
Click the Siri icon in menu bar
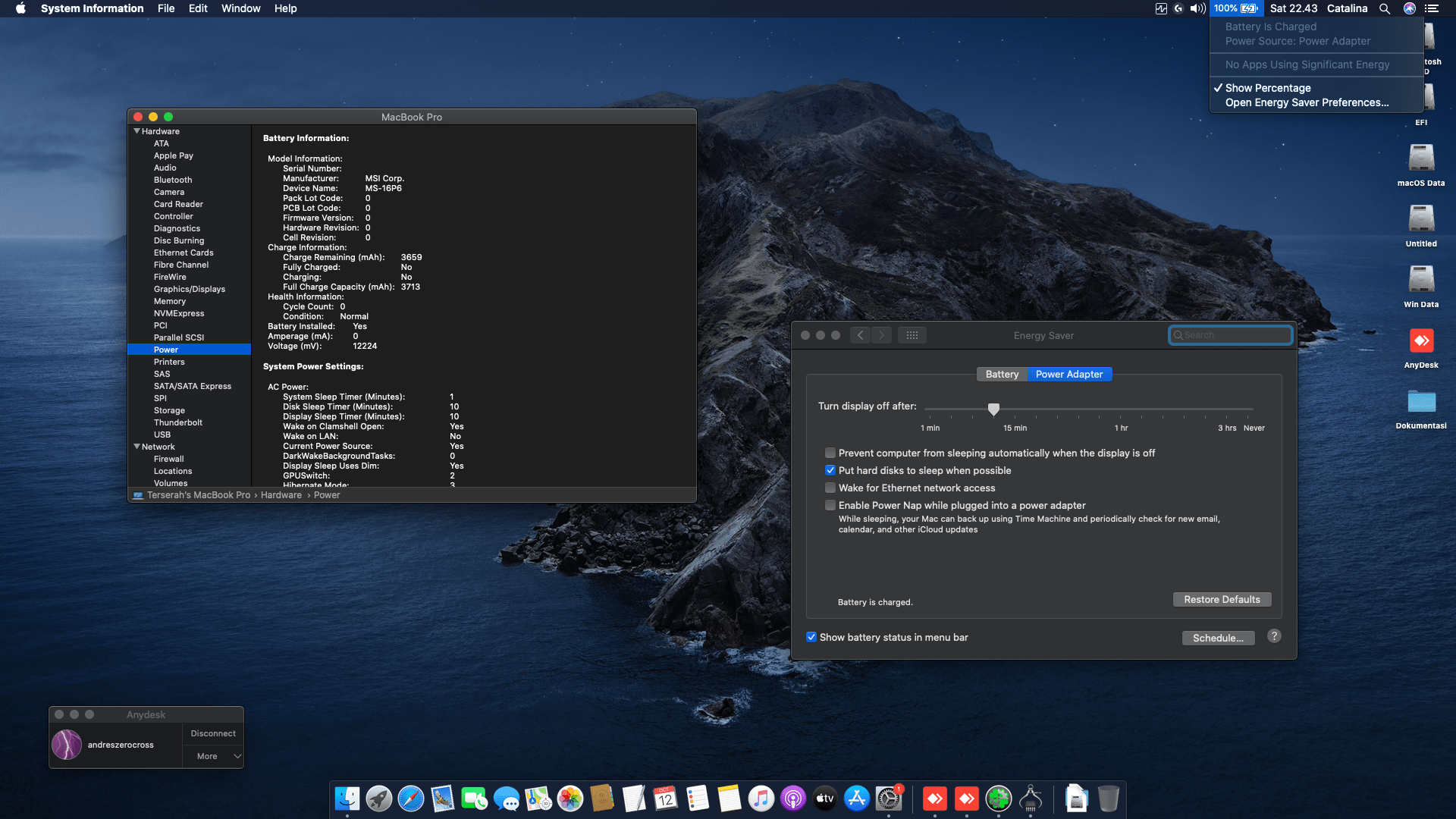click(1410, 8)
